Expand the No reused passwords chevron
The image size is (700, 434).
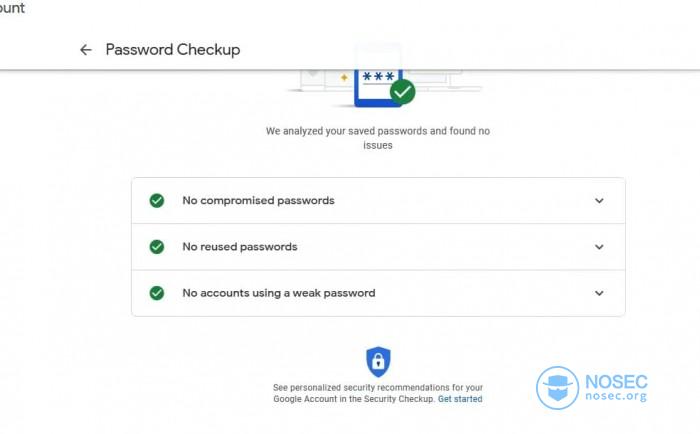pyautogui.click(x=599, y=247)
